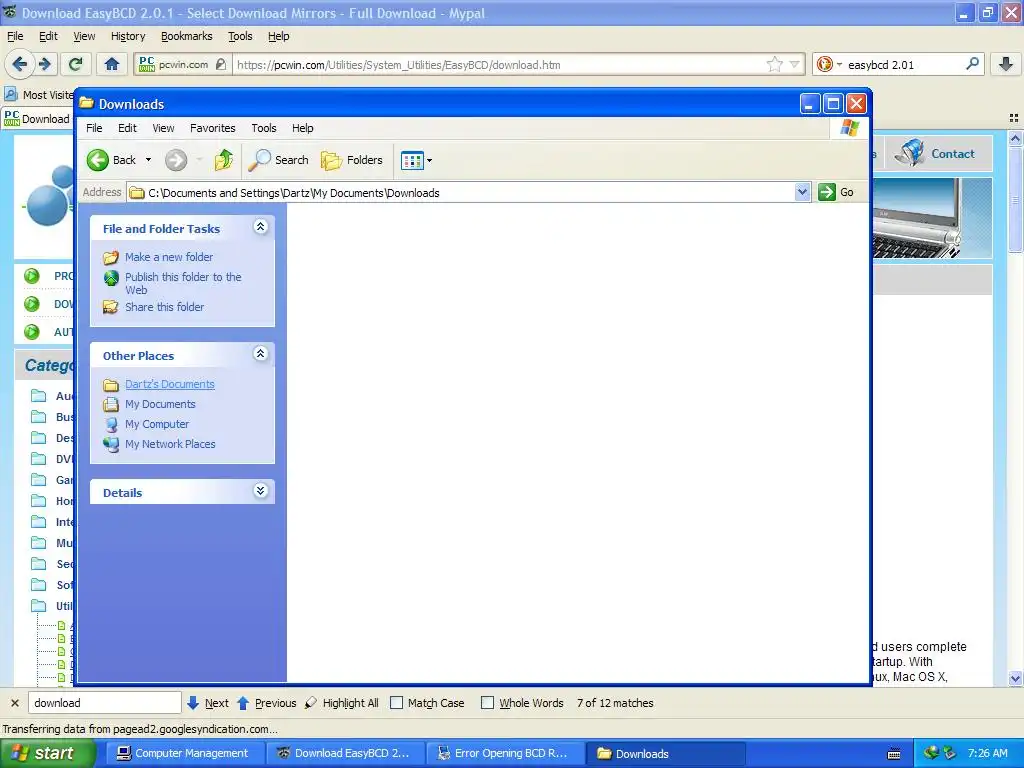Go forward in the Mypal browser

[44, 64]
